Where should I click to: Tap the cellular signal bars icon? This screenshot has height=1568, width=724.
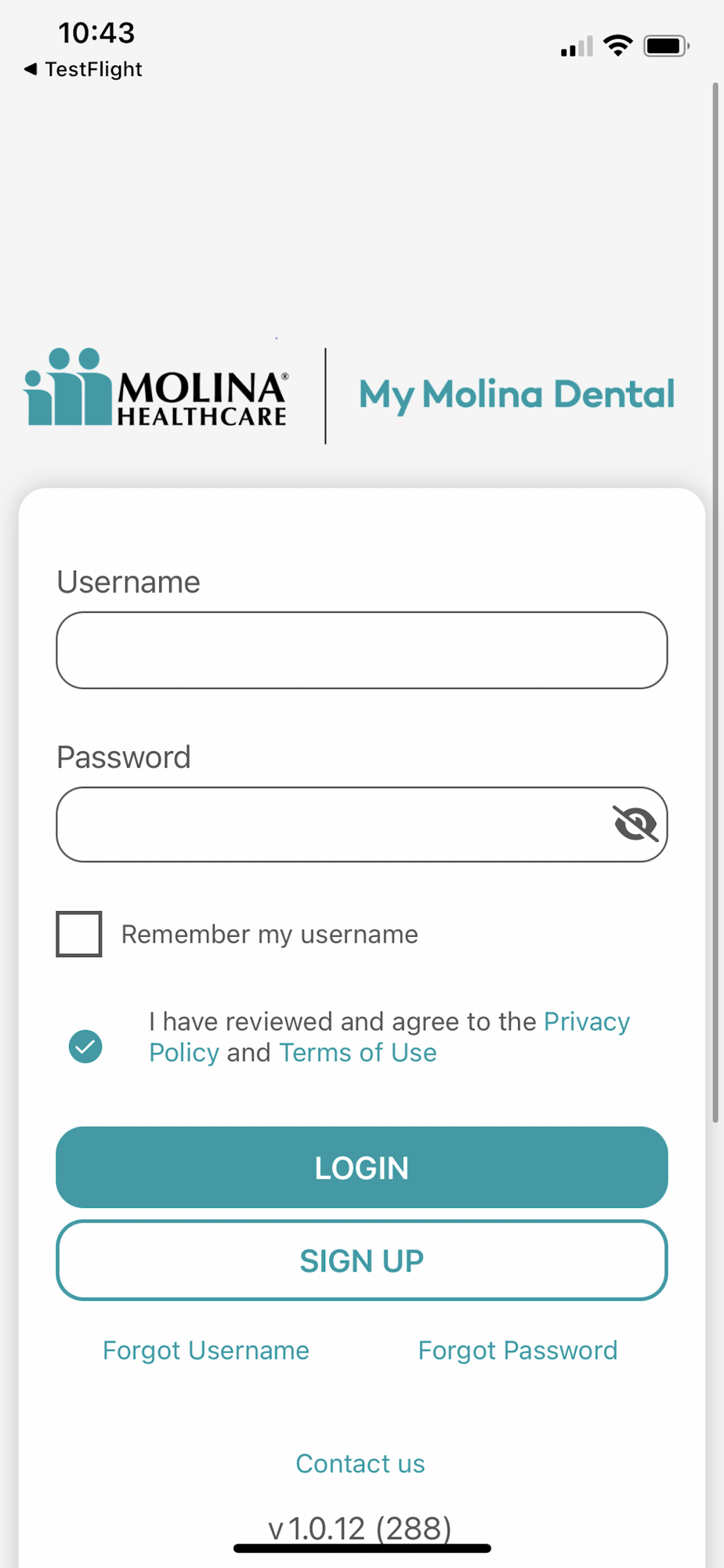tap(576, 47)
